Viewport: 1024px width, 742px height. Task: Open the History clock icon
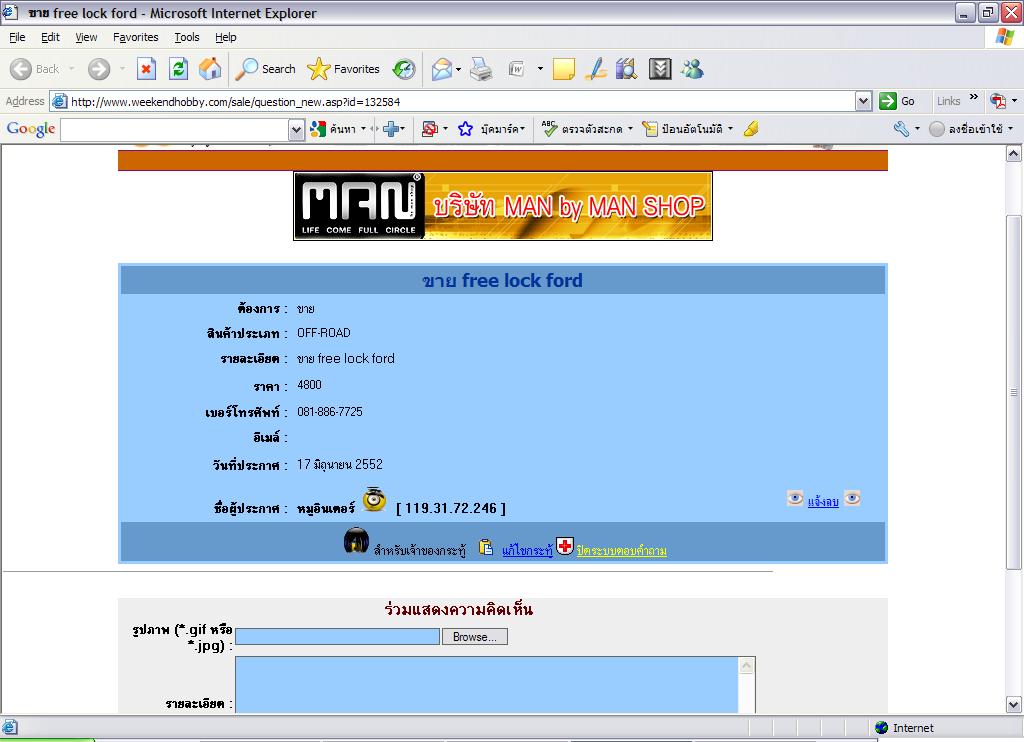[x=404, y=69]
